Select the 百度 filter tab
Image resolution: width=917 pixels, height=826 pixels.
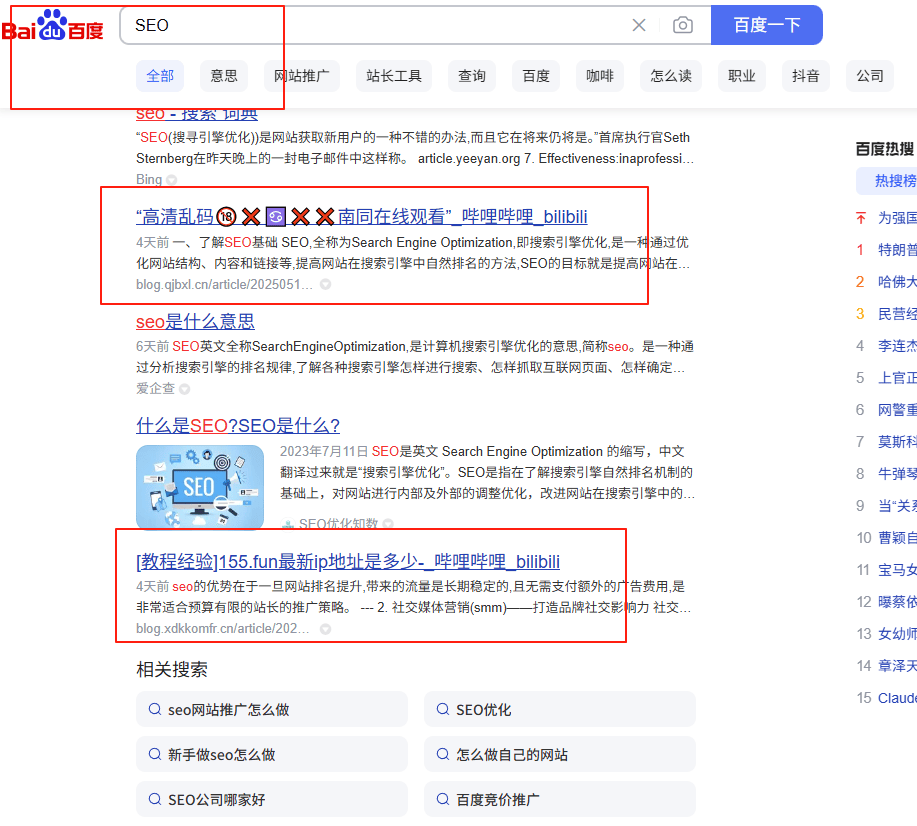tap(536, 76)
